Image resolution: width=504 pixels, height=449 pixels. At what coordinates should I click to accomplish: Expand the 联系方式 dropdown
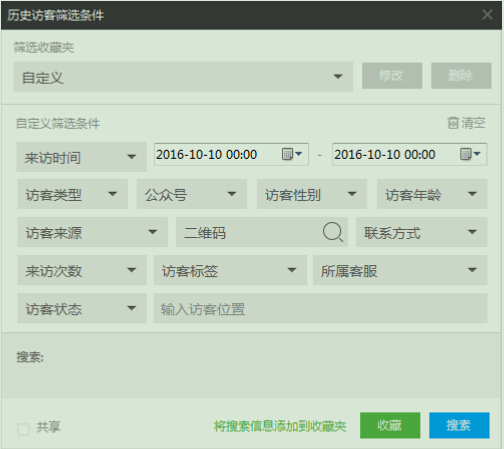[422, 232]
